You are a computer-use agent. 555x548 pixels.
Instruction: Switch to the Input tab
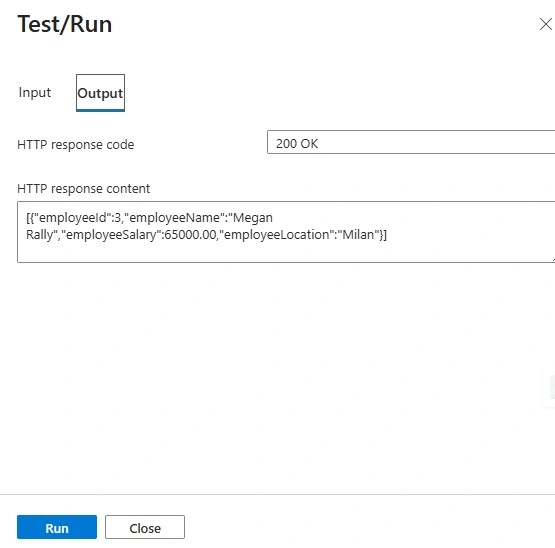coord(35,92)
